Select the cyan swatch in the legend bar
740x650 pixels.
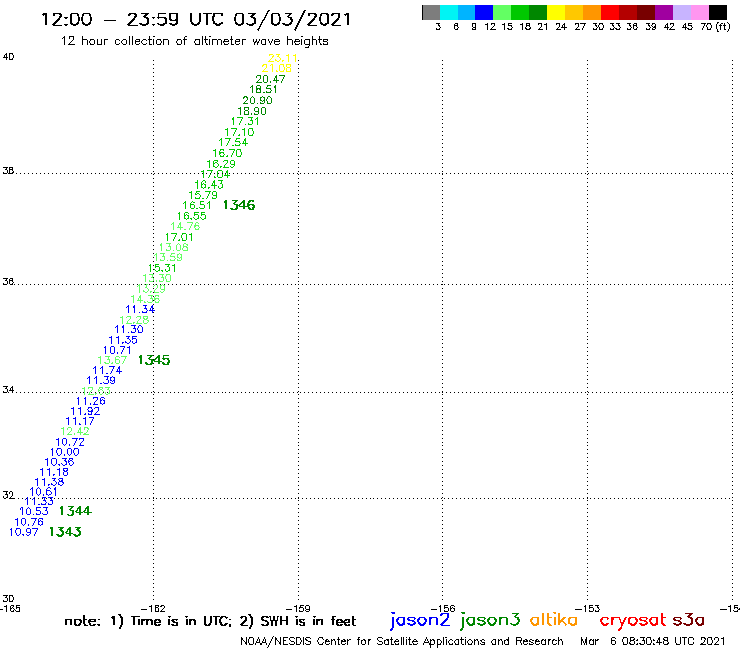pos(449,12)
